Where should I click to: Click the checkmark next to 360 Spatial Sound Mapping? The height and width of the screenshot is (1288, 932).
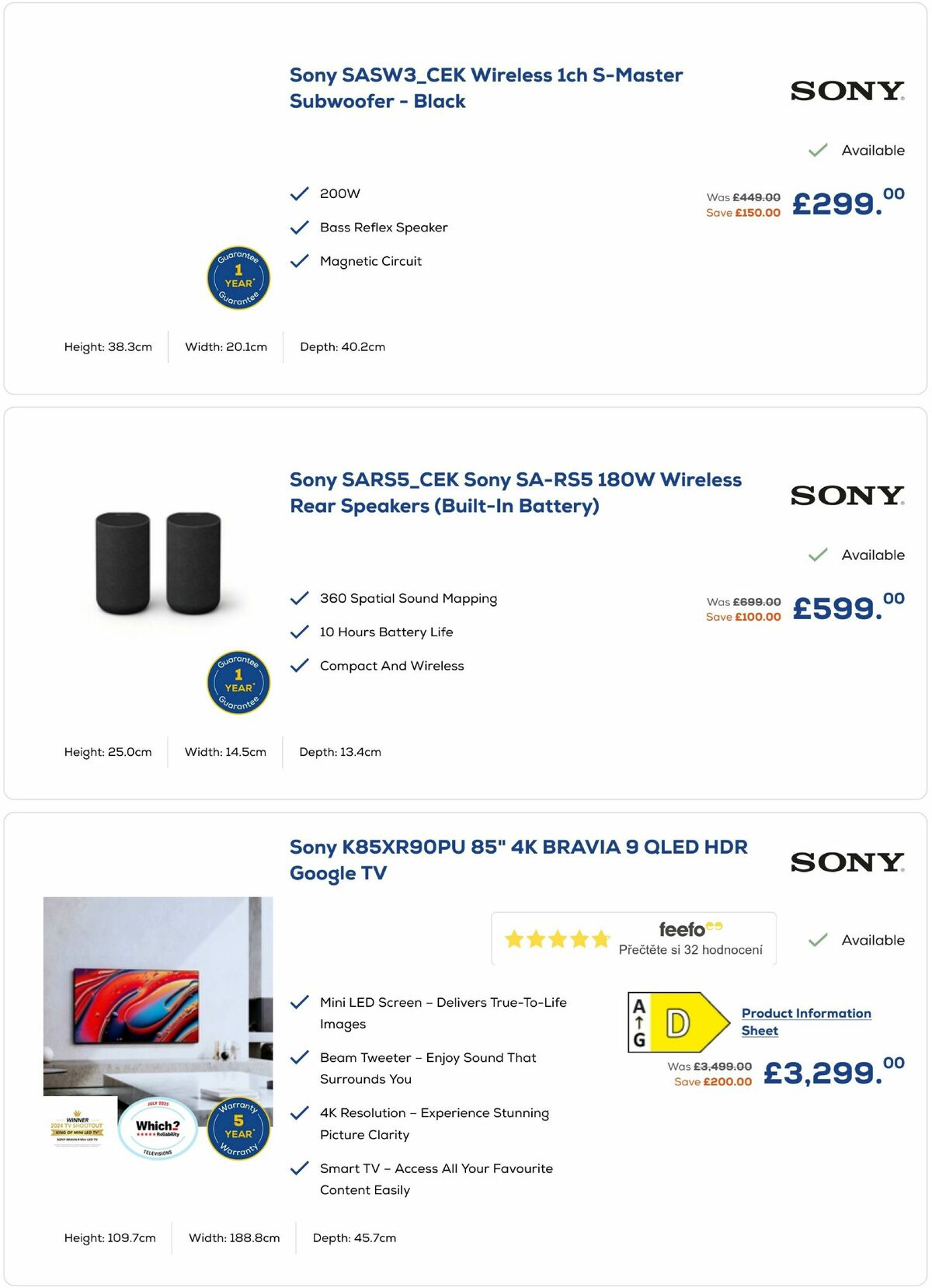[298, 598]
